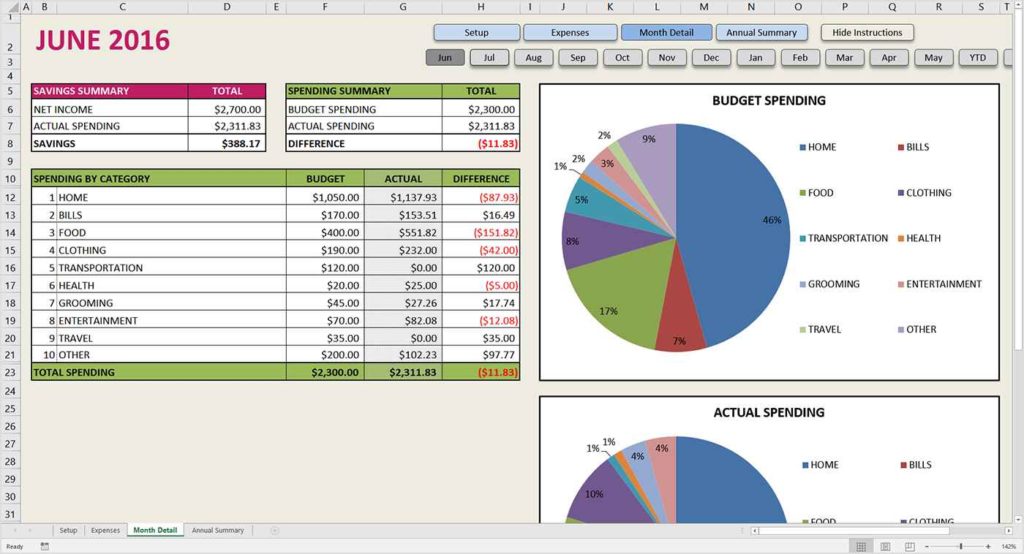The width and height of the screenshot is (1024, 554).
Task: Click the BUDGET SPENDING chart title
Action: (769, 101)
